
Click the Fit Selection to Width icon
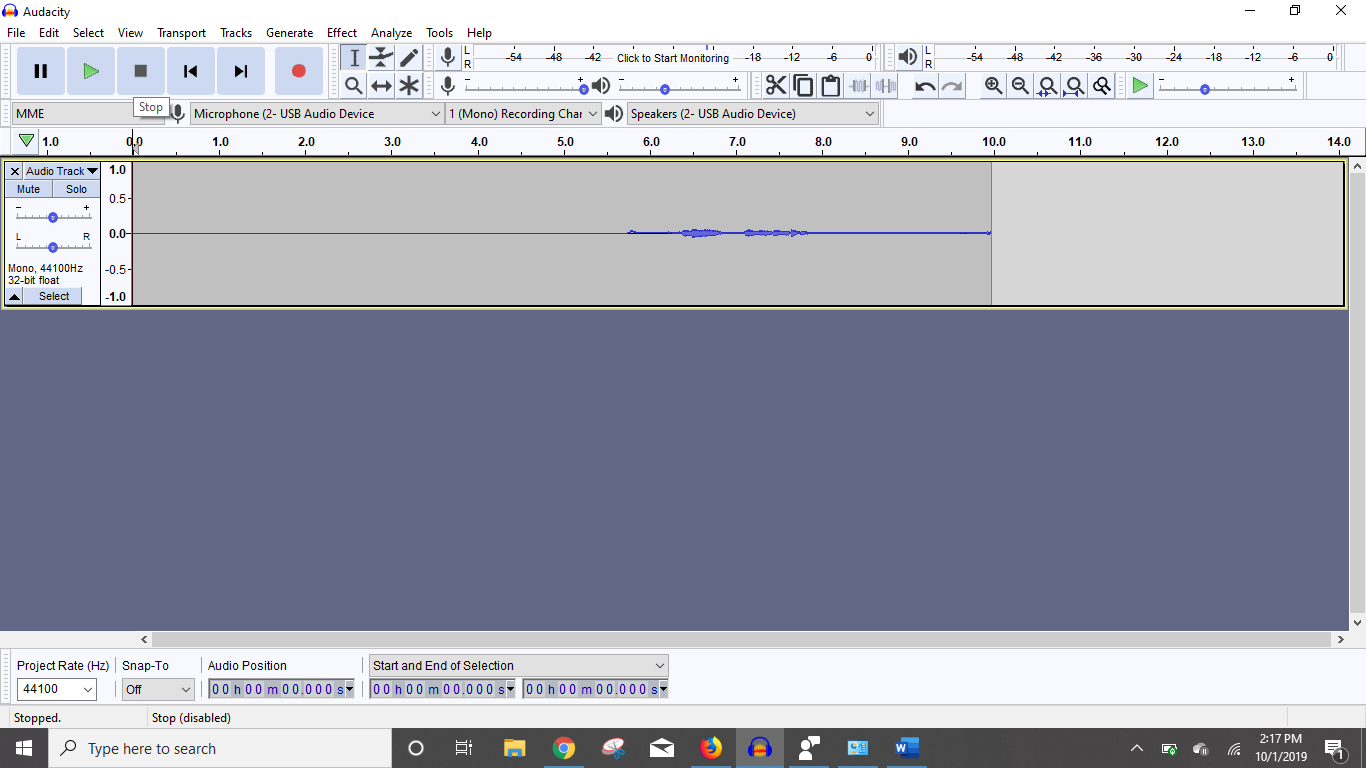[x=1047, y=86]
